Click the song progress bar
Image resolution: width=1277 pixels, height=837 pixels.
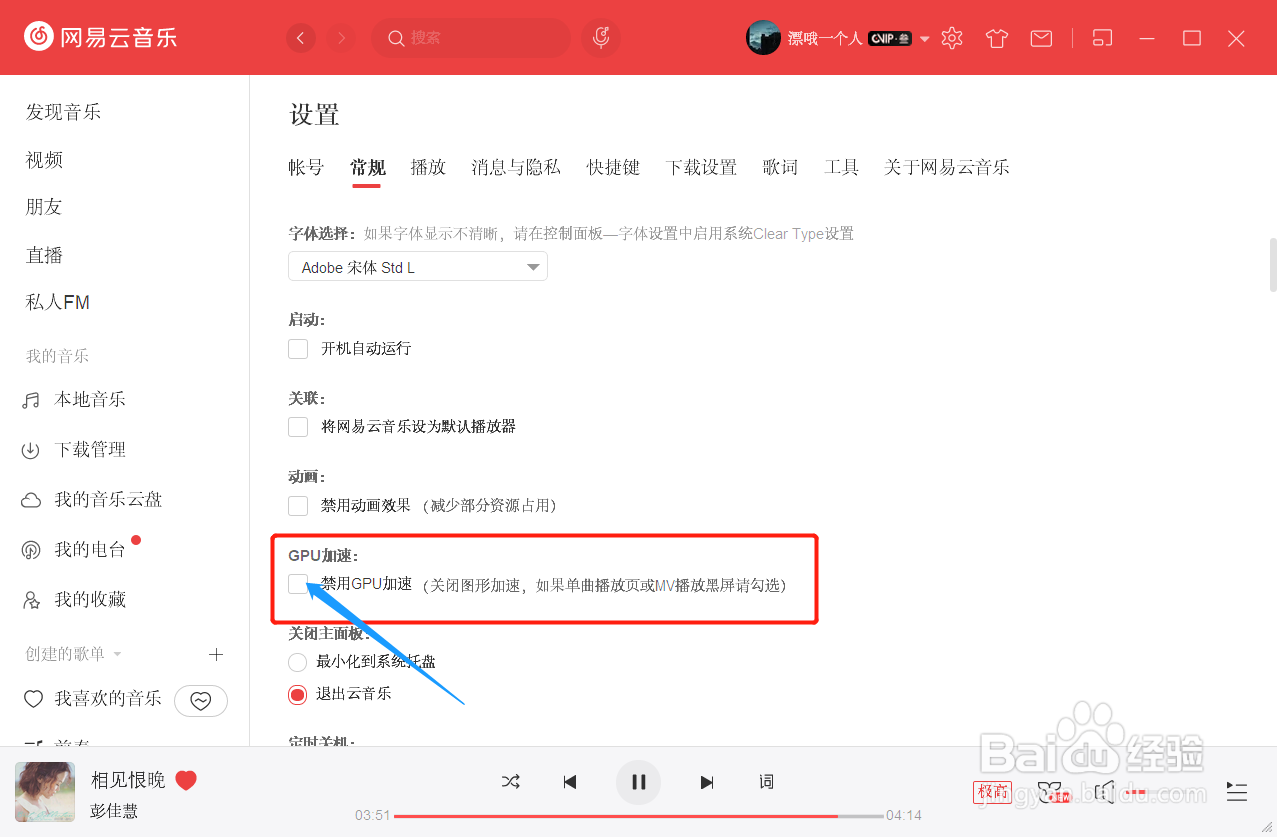pyautogui.click(x=638, y=816)
